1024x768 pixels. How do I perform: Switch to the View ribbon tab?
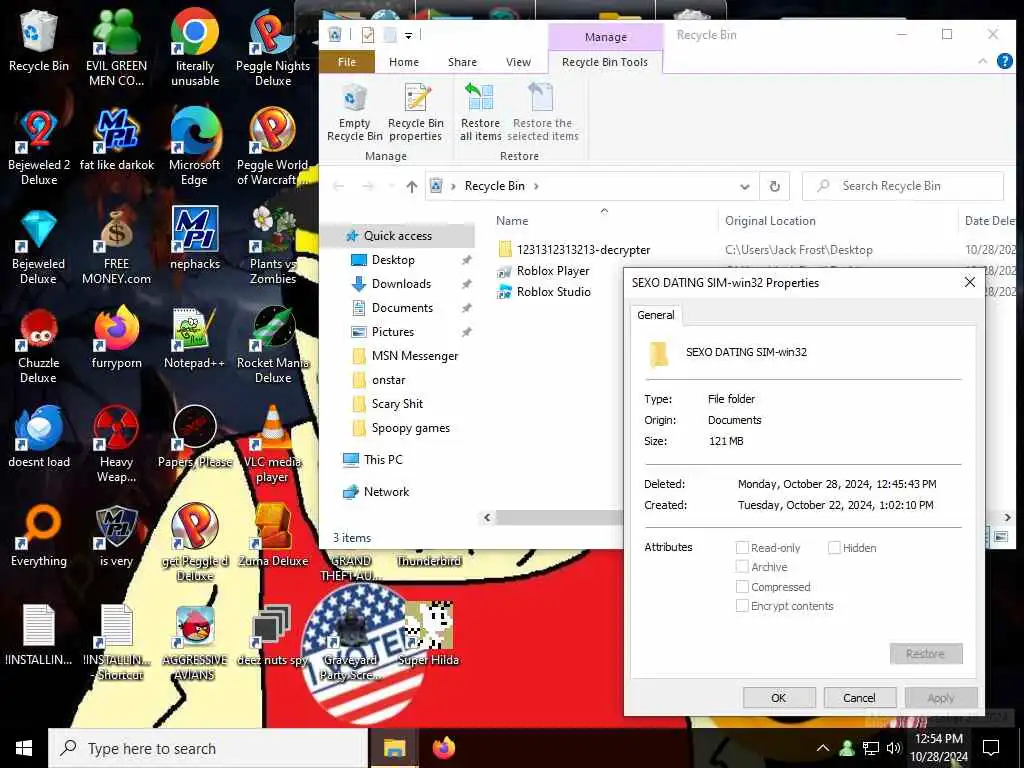coord(519,62)
